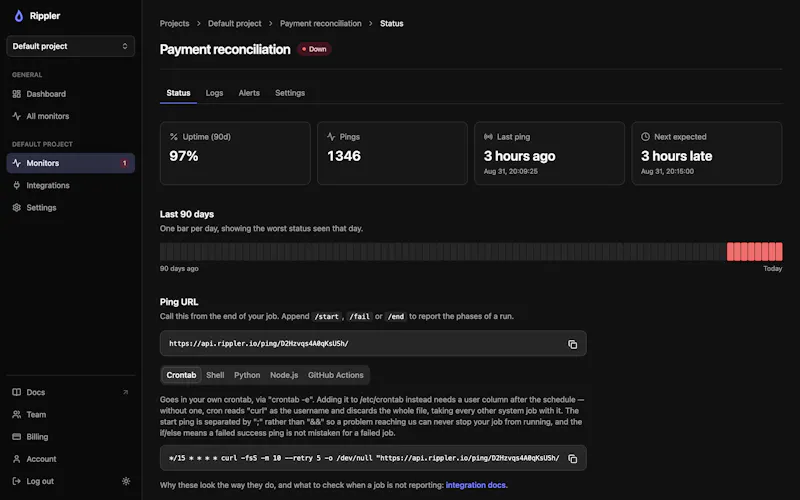Click the Monitors pulse icon
The image size is (800, 500).
16,163
